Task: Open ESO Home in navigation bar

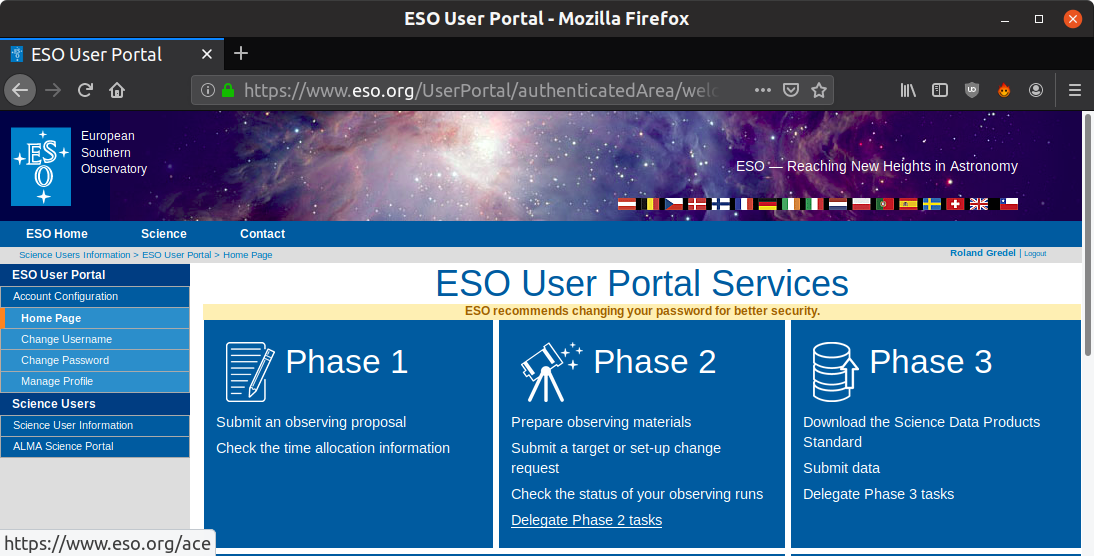Action: pyautogui.click(x=57, y=234)
